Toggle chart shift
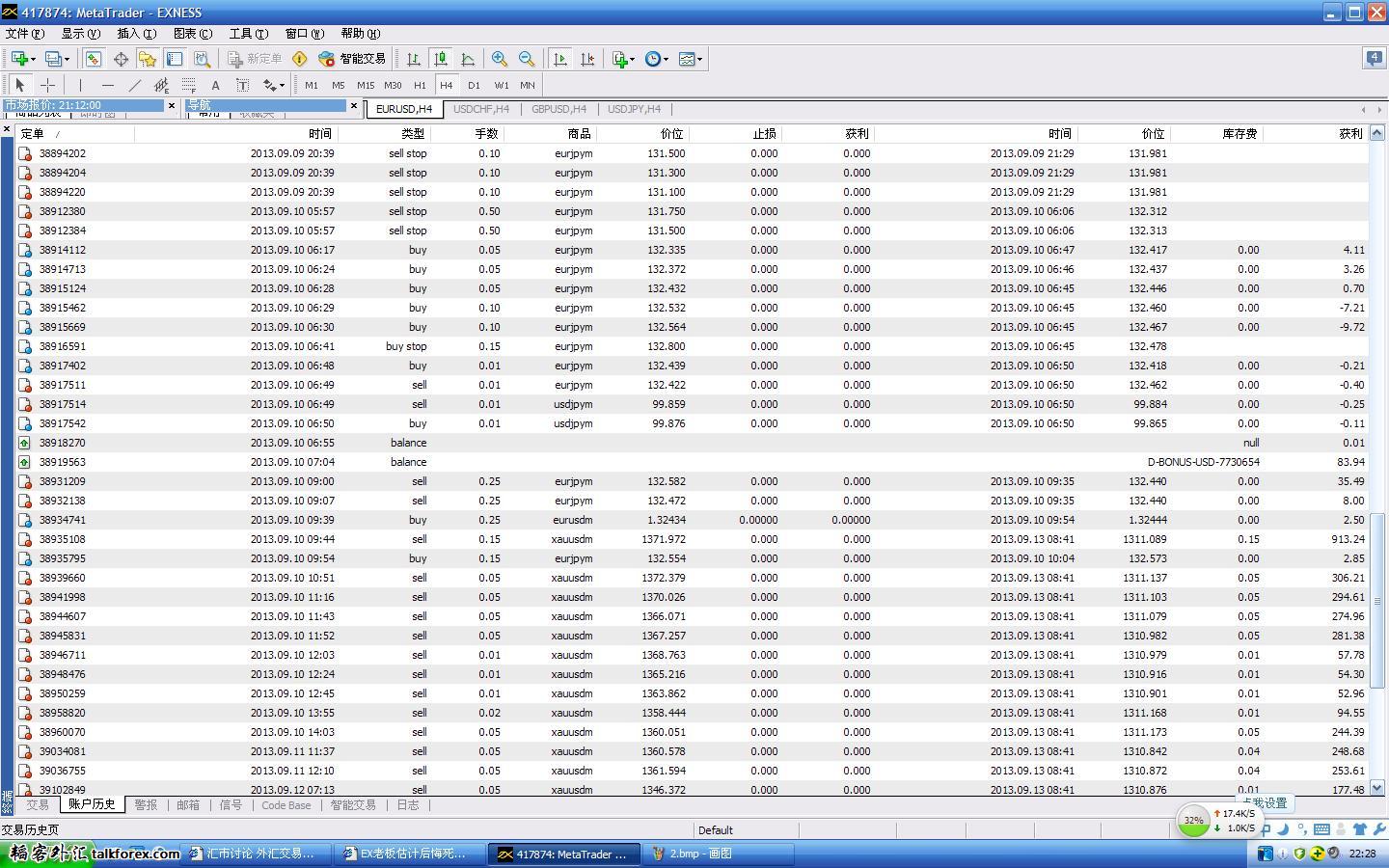The image size is (1389, 868). (587, 59)
